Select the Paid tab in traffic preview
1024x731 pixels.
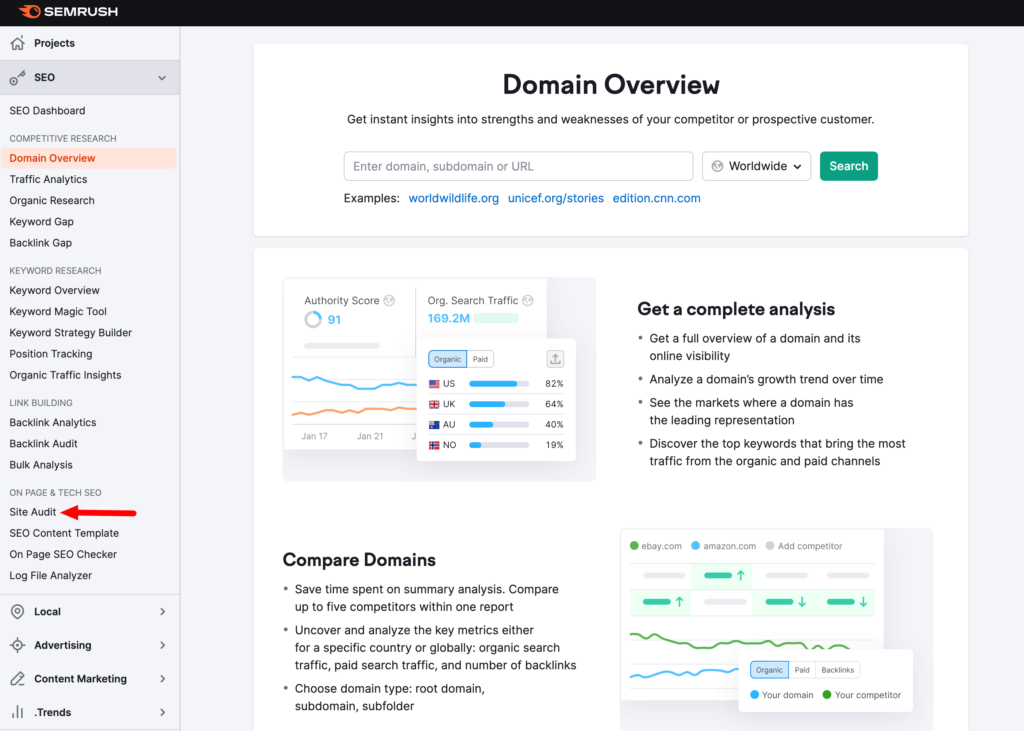point(480,359)
